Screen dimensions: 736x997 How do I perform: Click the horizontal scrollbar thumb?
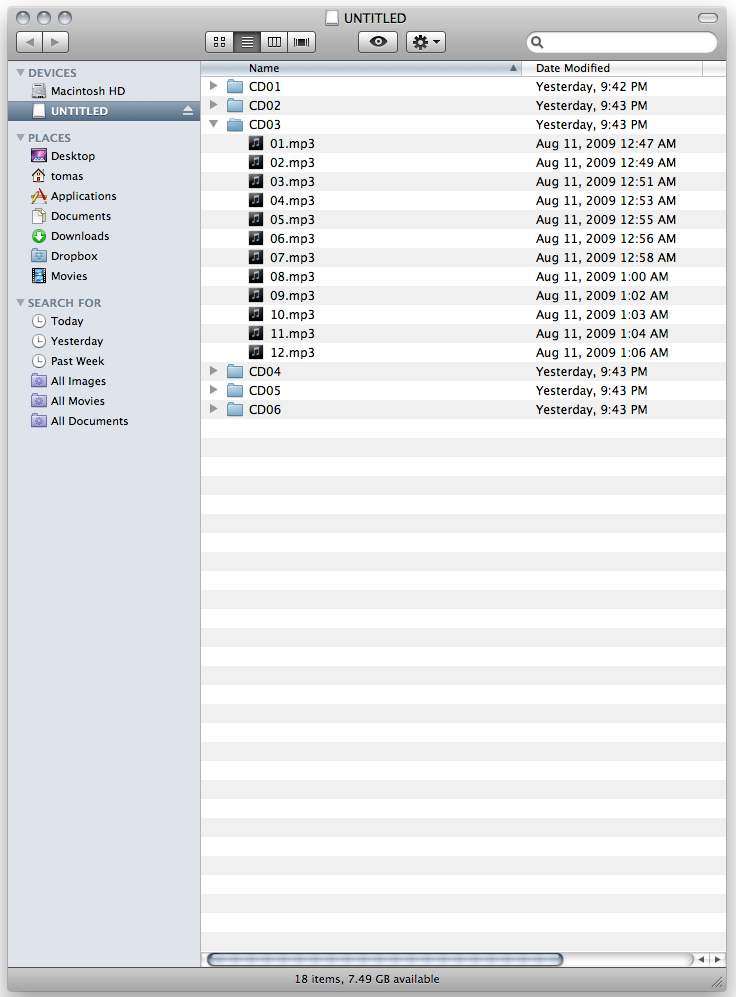[x=384, y=959]
